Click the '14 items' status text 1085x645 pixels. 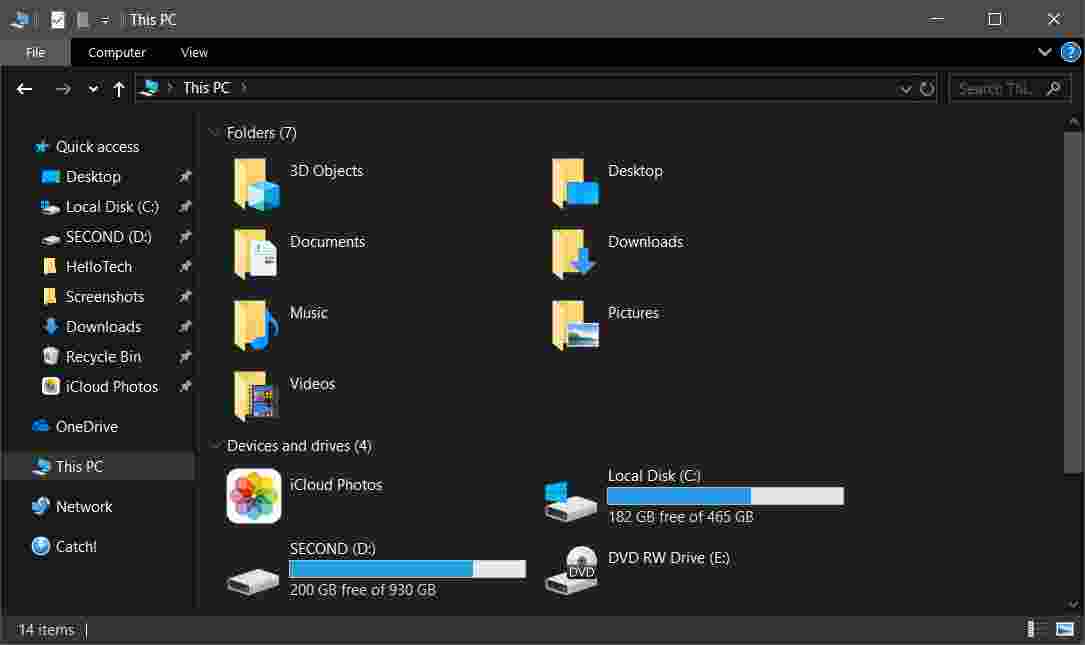(46, 630)
